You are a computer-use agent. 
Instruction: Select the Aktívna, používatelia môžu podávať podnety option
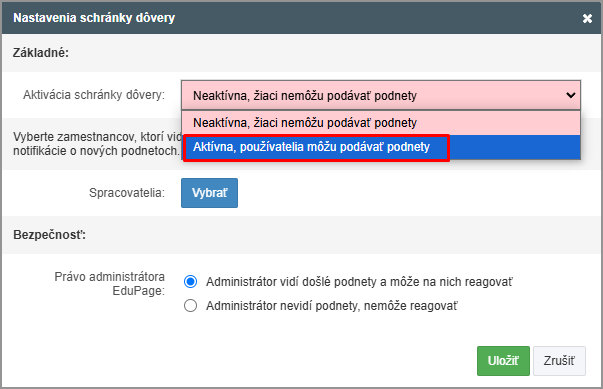tap(381, 147)
